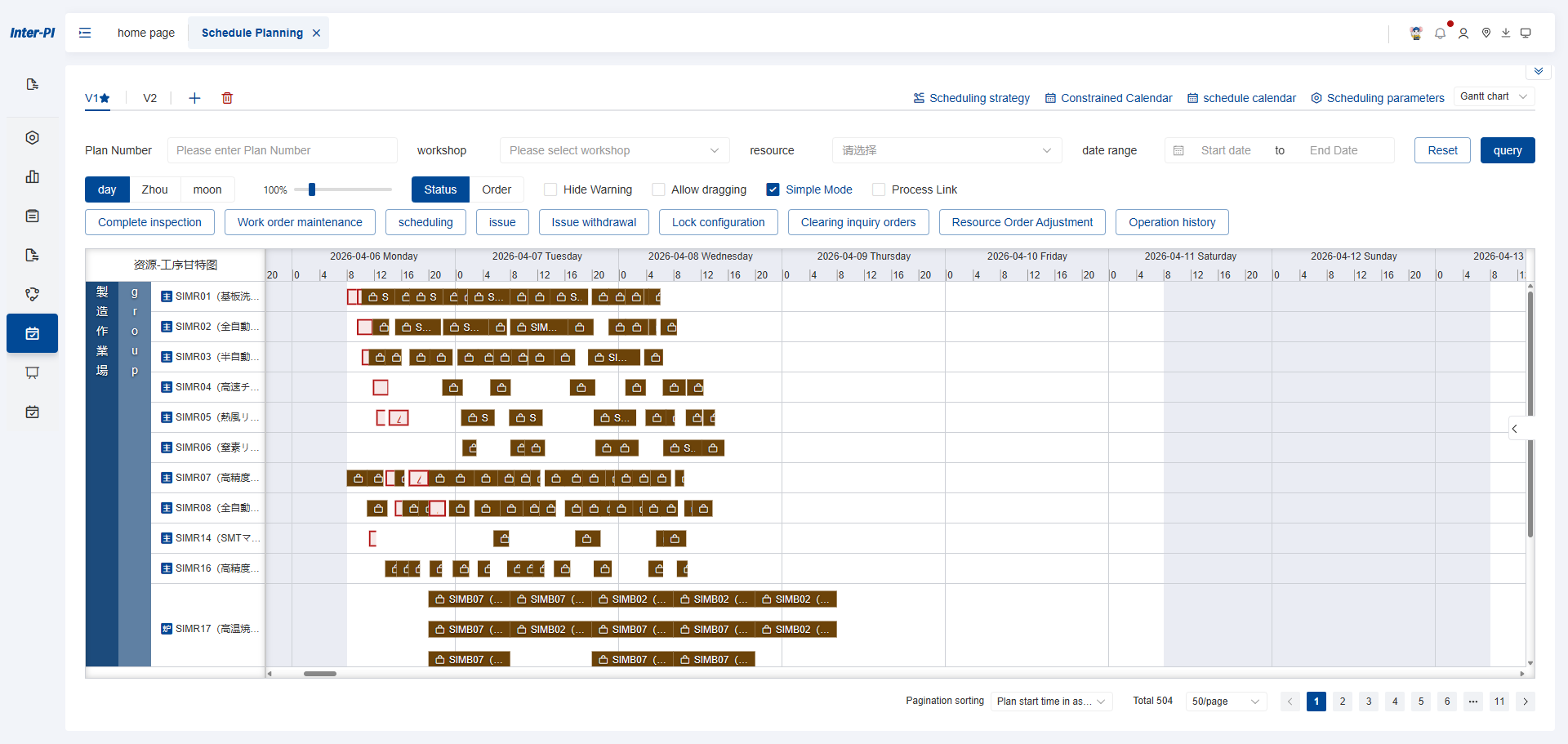Add a new plan version with plus icon
The height and width of the screenshot is (744, 1568).
coord(194,98)
